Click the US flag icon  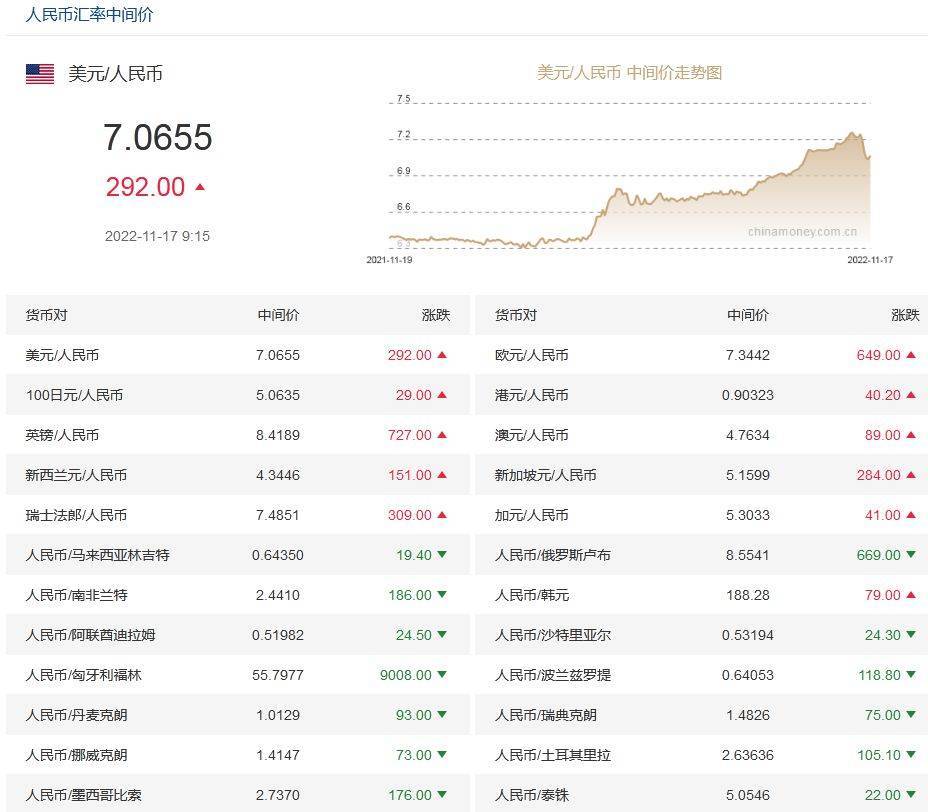pos(40,74)
